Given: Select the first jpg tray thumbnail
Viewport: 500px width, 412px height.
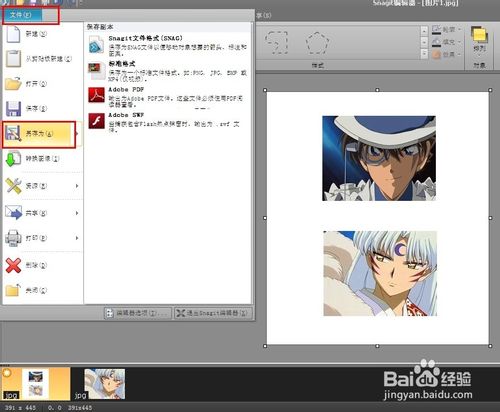Looking at the screenshot, I should pyautogui.click(x=35, y=383).
